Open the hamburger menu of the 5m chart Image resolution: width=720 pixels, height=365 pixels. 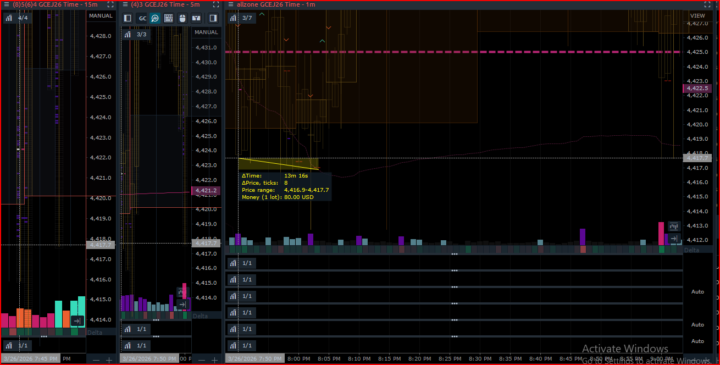(x=125, y=5)
